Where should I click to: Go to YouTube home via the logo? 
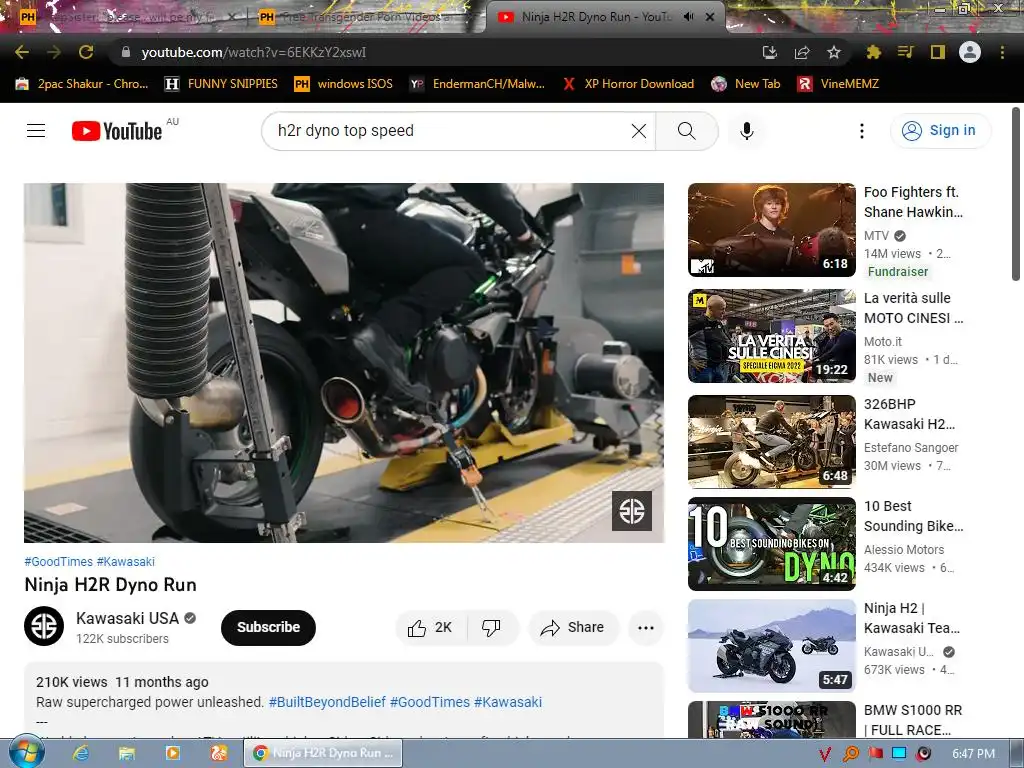(x=117, y=131)
